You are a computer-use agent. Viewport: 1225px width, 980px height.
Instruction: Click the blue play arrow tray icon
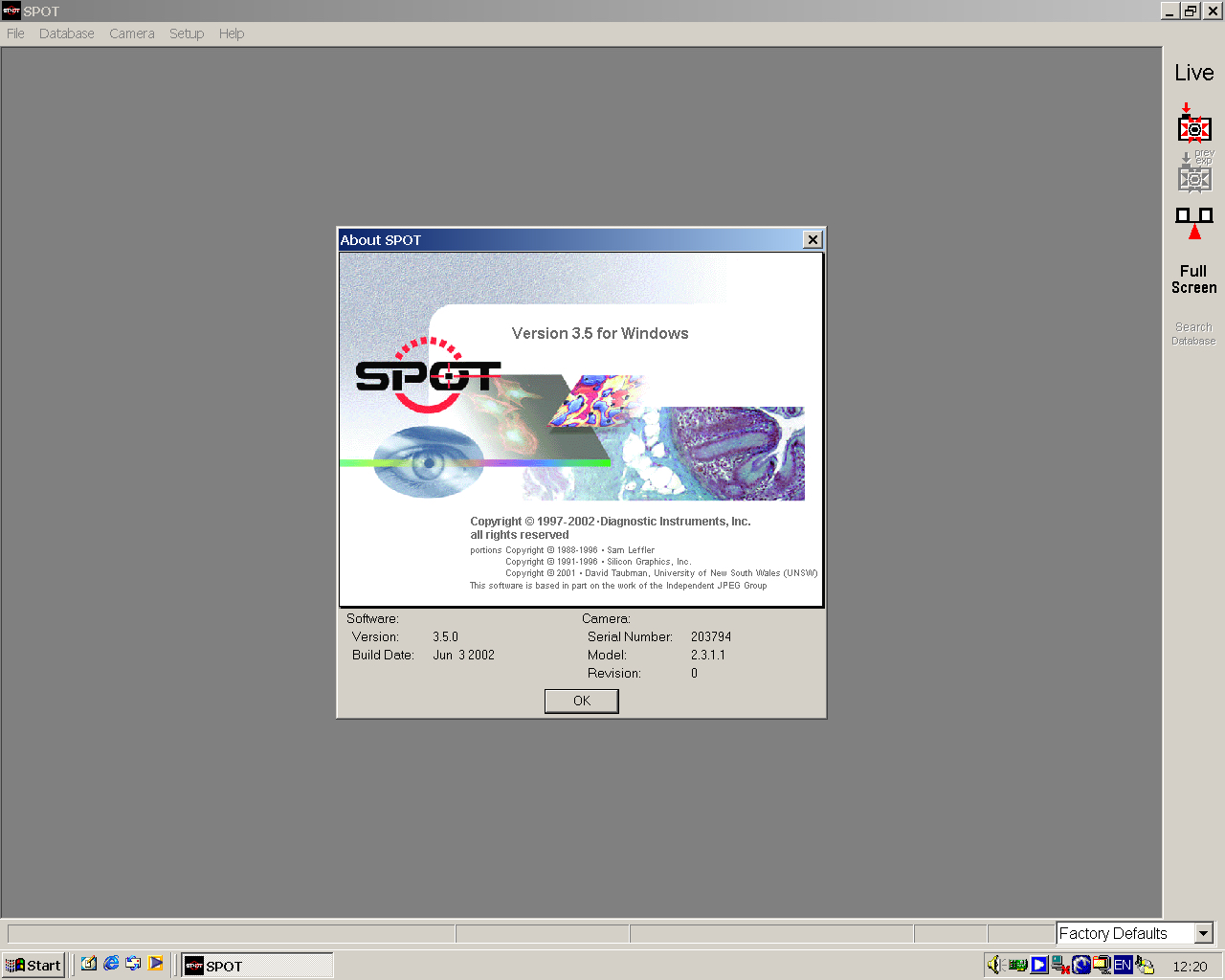click(x=1039, y=965)
